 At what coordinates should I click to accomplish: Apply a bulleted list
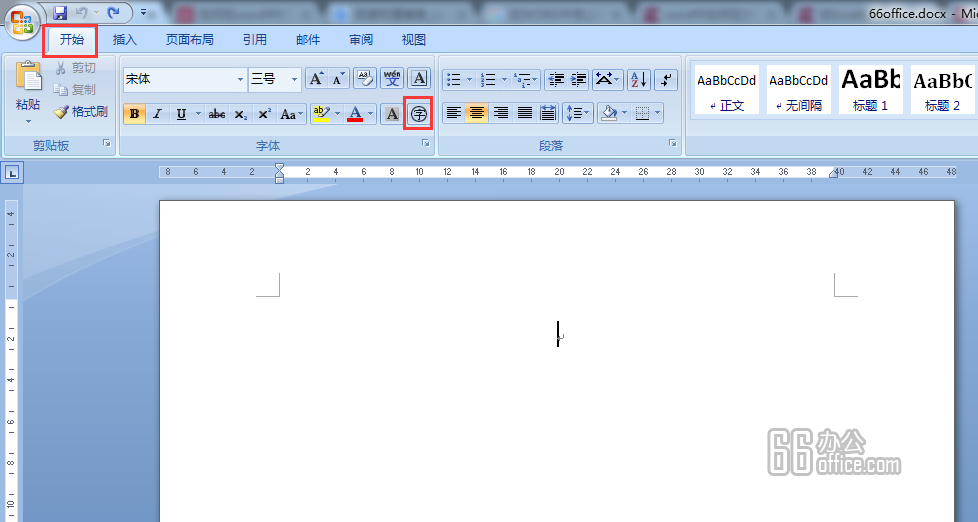(454, 79)
